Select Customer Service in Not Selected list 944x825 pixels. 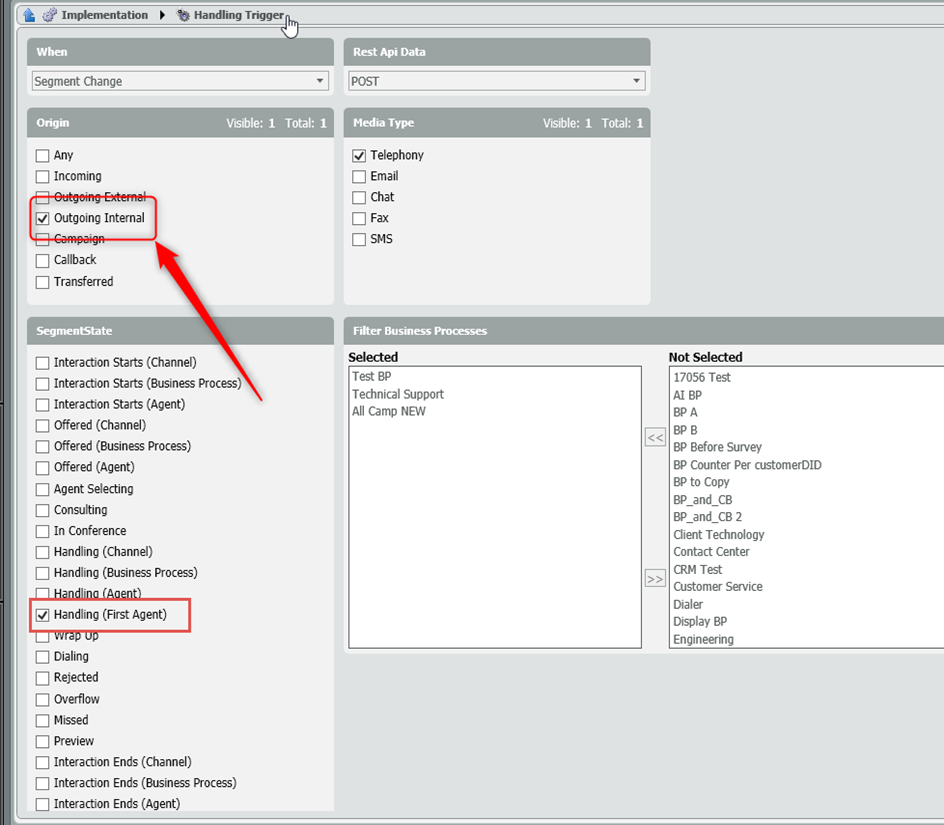point(717,587)
